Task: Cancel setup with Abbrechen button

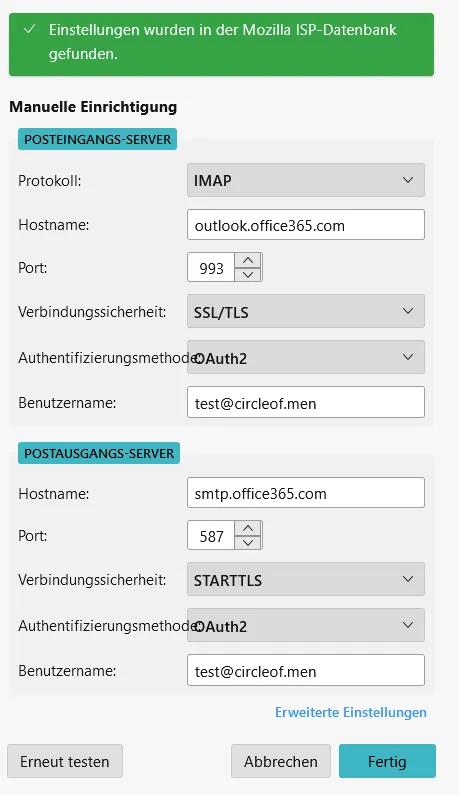Action: [x=280, y=761]
